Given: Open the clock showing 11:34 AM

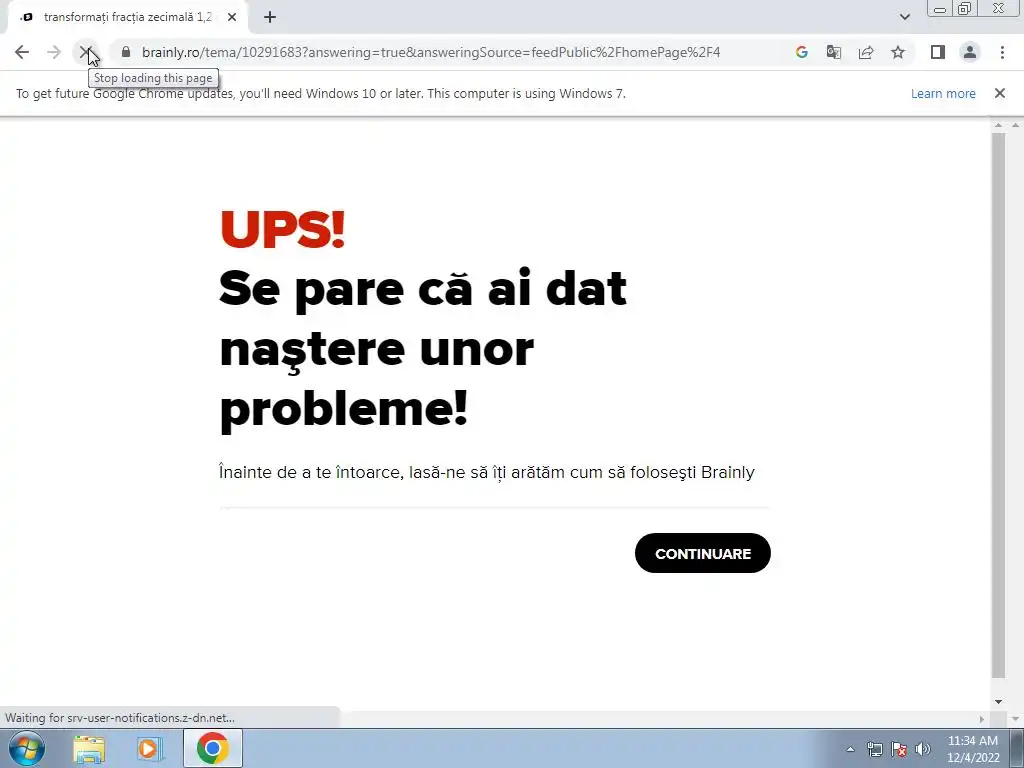Looking at the screenshot, I should pos(973,749).
